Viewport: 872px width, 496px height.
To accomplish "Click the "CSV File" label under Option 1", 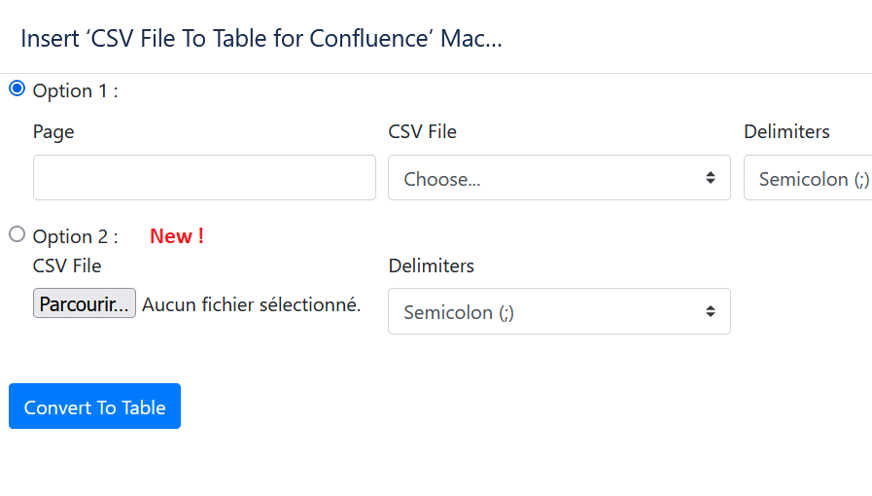I will coord(422,132).
